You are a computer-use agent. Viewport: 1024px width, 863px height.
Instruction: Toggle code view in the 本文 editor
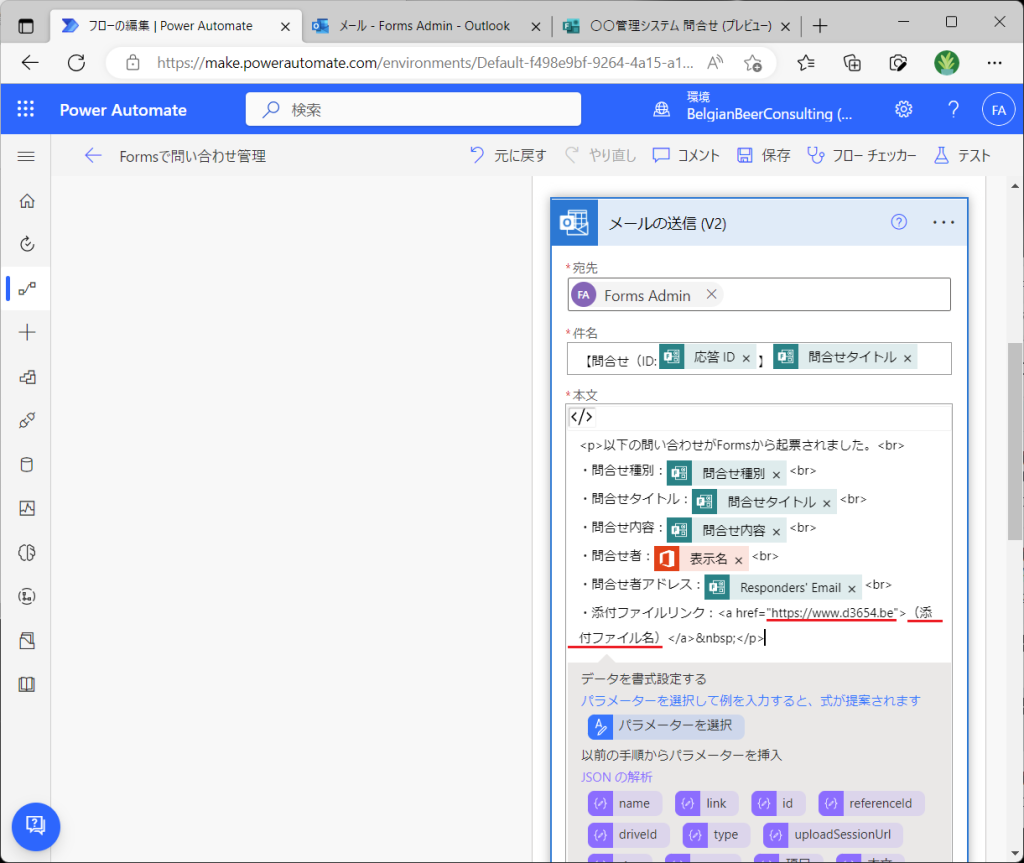pos(581,417)
